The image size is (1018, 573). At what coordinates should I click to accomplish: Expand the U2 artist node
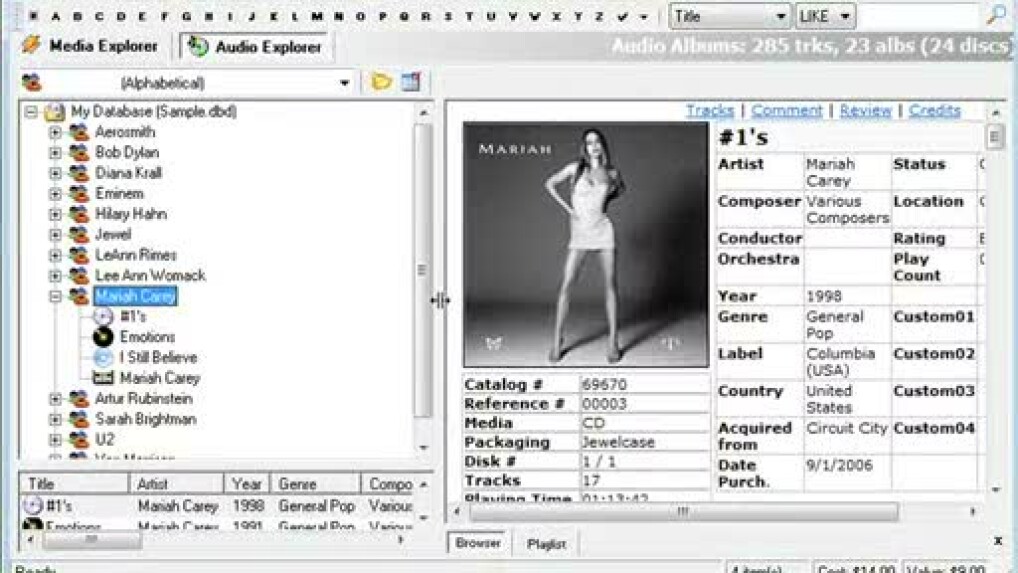55,440
